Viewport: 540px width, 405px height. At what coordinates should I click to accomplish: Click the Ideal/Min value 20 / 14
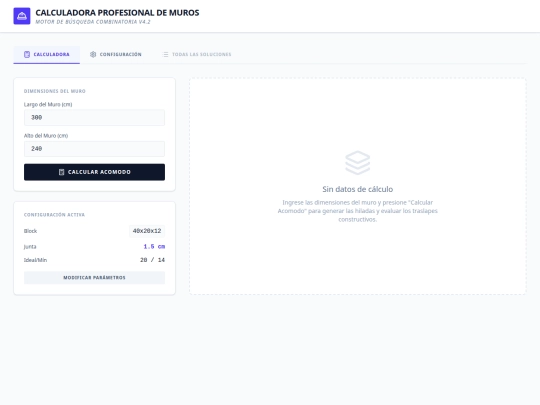click(x=152, y=260)
